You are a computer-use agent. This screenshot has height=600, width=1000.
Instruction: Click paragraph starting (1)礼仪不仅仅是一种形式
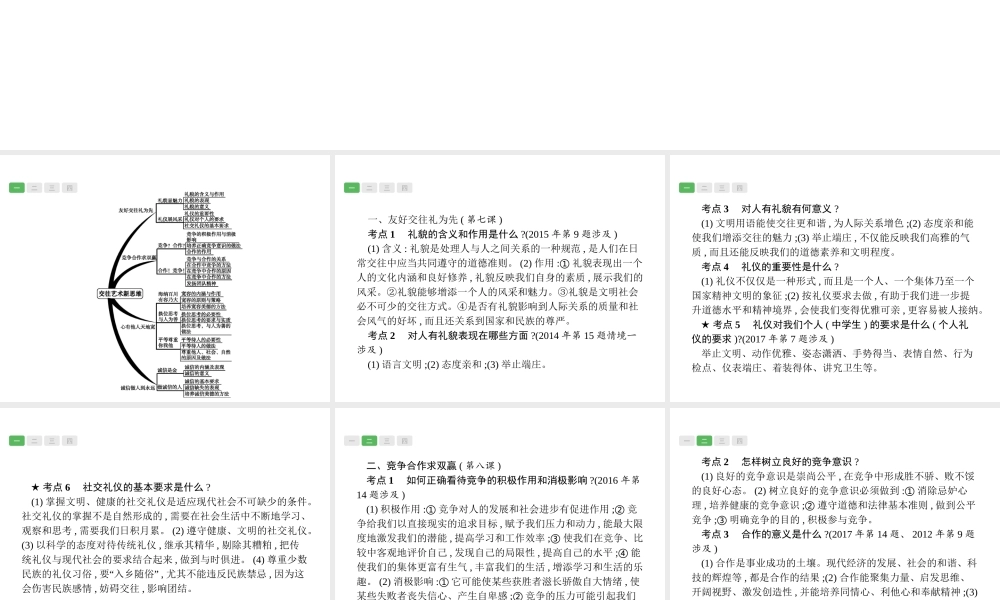pos(837,295)
